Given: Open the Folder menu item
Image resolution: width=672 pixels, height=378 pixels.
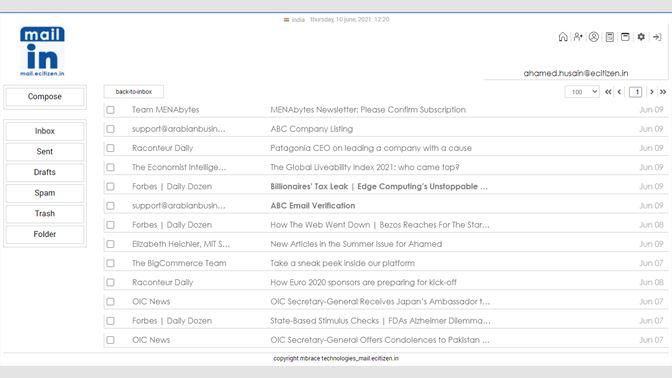Looking at the screenshot, I should pyautogui.click(x=45, y=234).
